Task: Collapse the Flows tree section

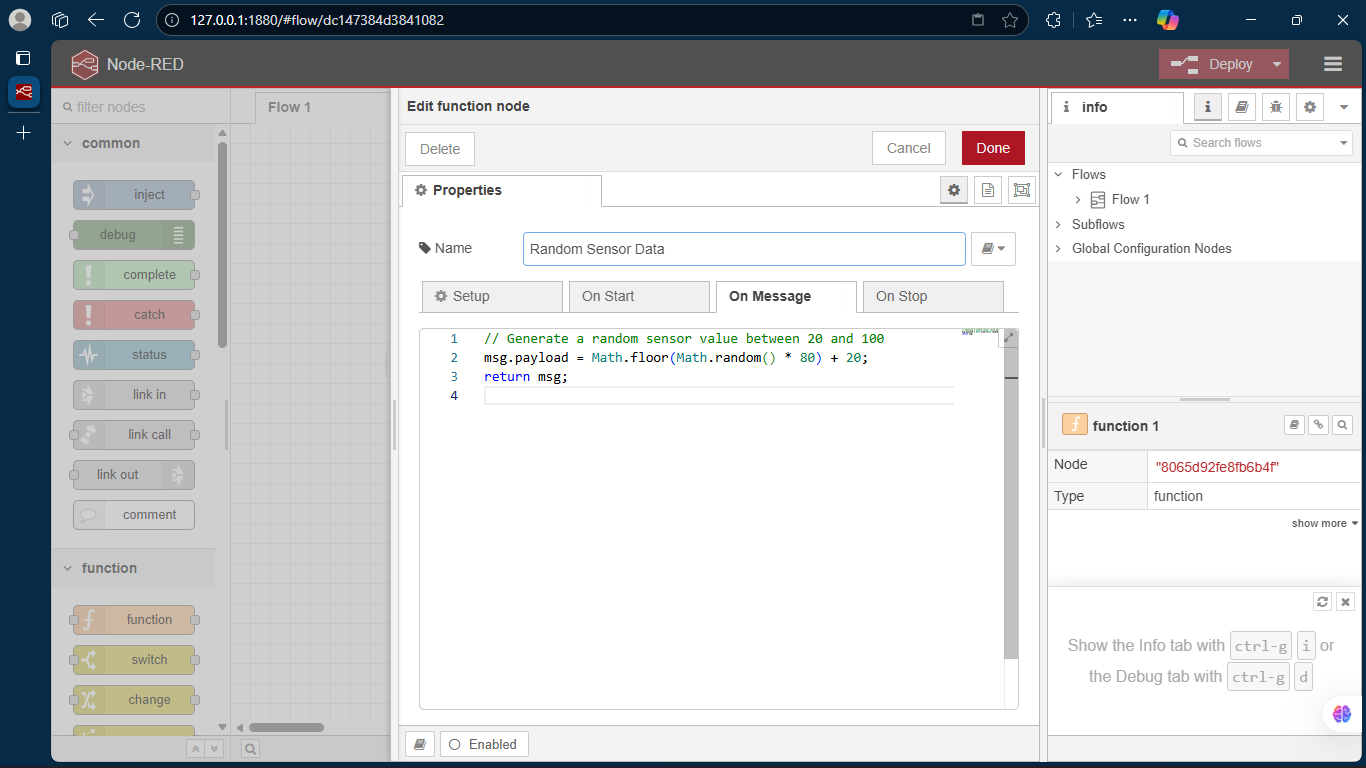Action: (1059, 174)
